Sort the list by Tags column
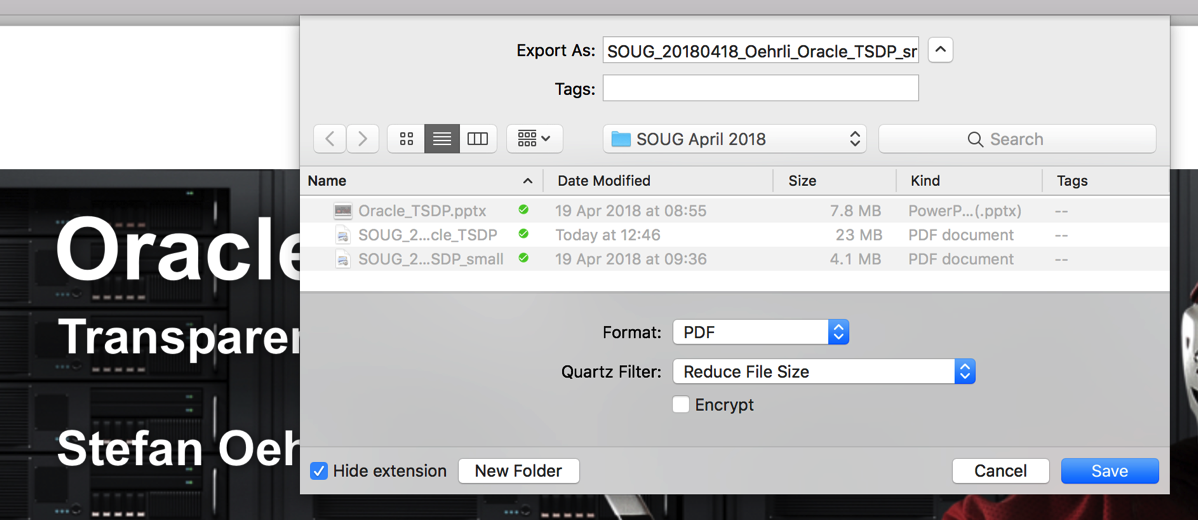This screenshot has height=520, width=1198. (x=1106, y=181)
